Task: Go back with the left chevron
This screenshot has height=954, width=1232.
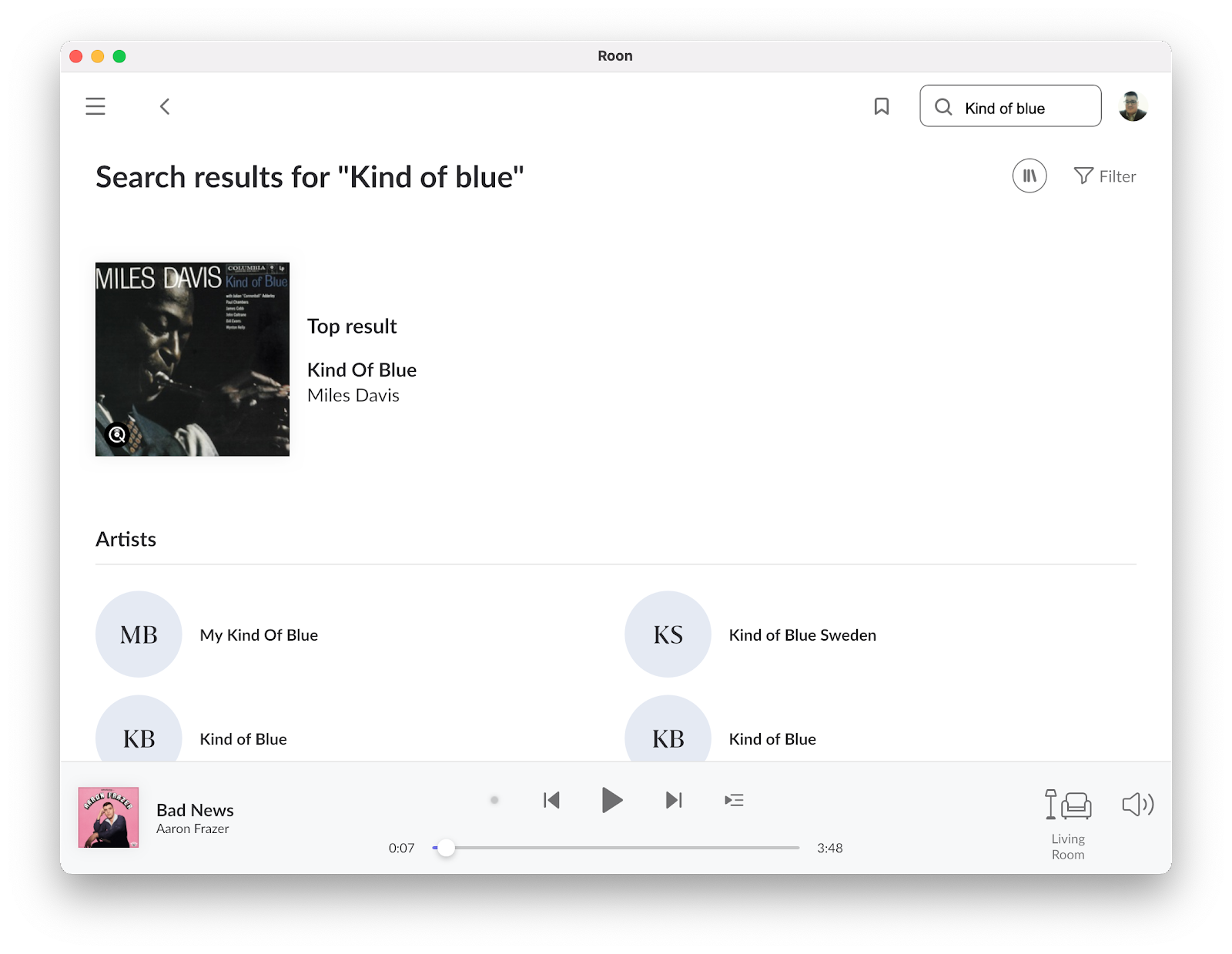Action: tap(165, 106)
